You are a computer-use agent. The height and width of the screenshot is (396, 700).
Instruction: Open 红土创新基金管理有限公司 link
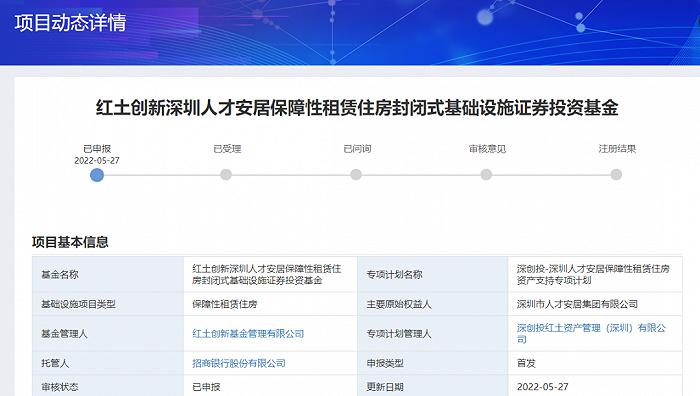click(248, 333)
